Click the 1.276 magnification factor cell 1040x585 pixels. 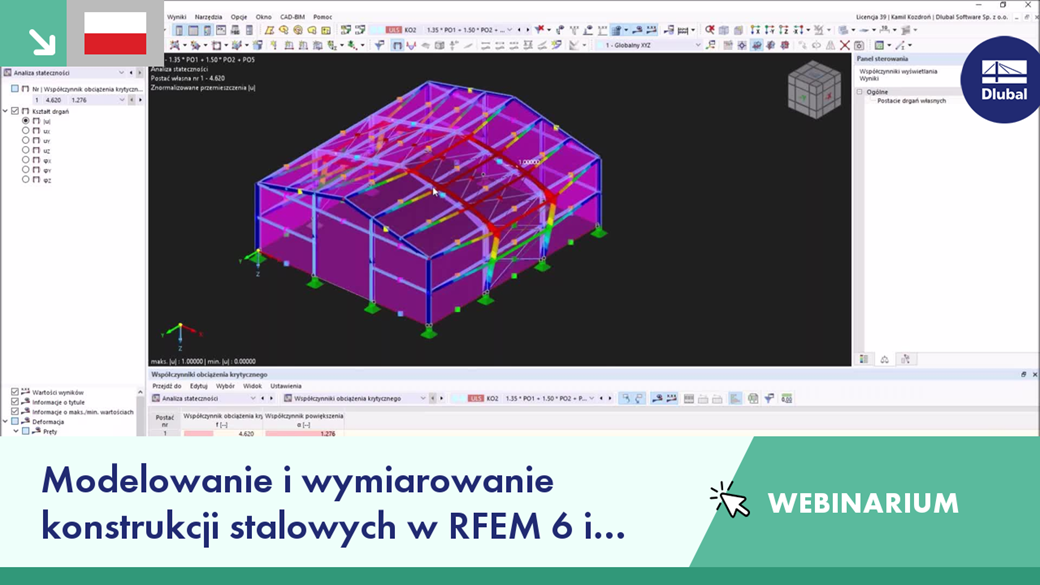click(x=304, y=434)
